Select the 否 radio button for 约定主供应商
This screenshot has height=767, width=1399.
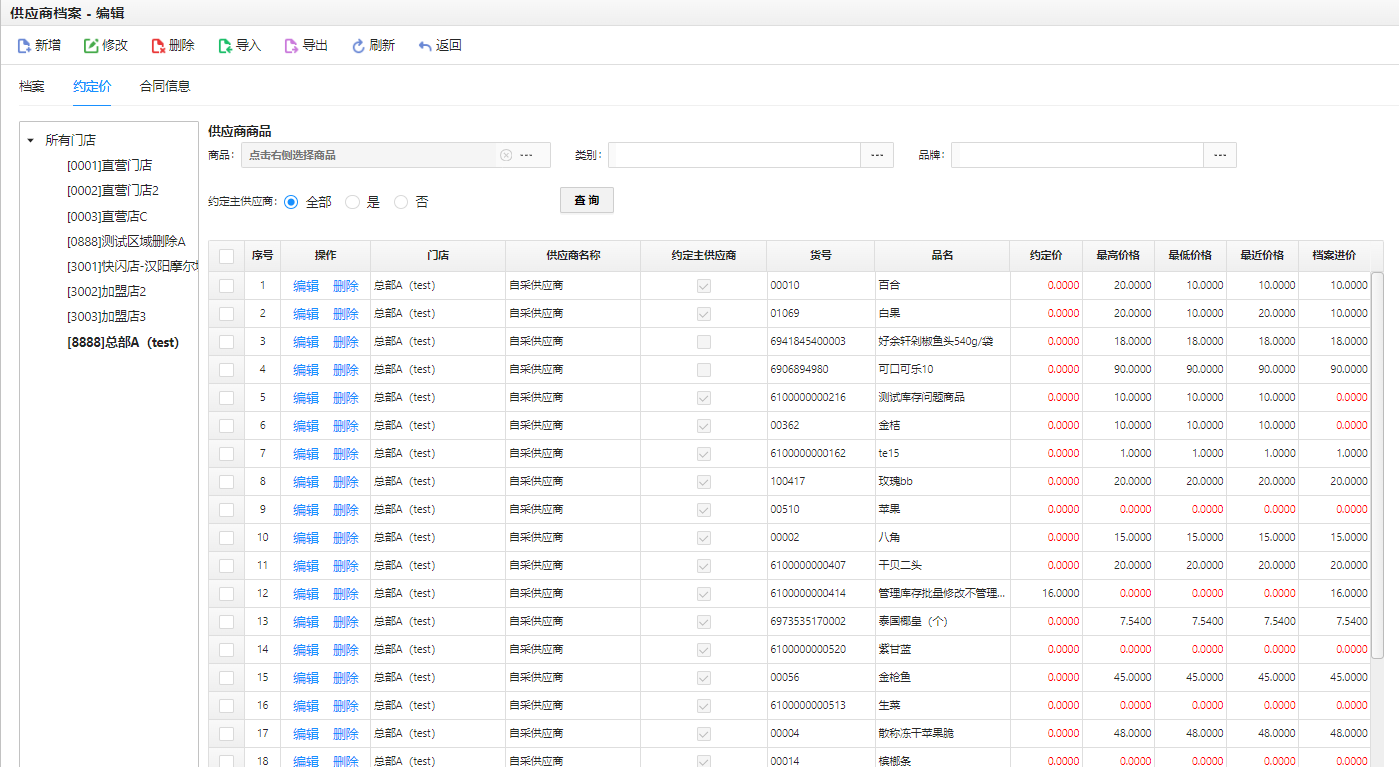click(x=401, y=202)
